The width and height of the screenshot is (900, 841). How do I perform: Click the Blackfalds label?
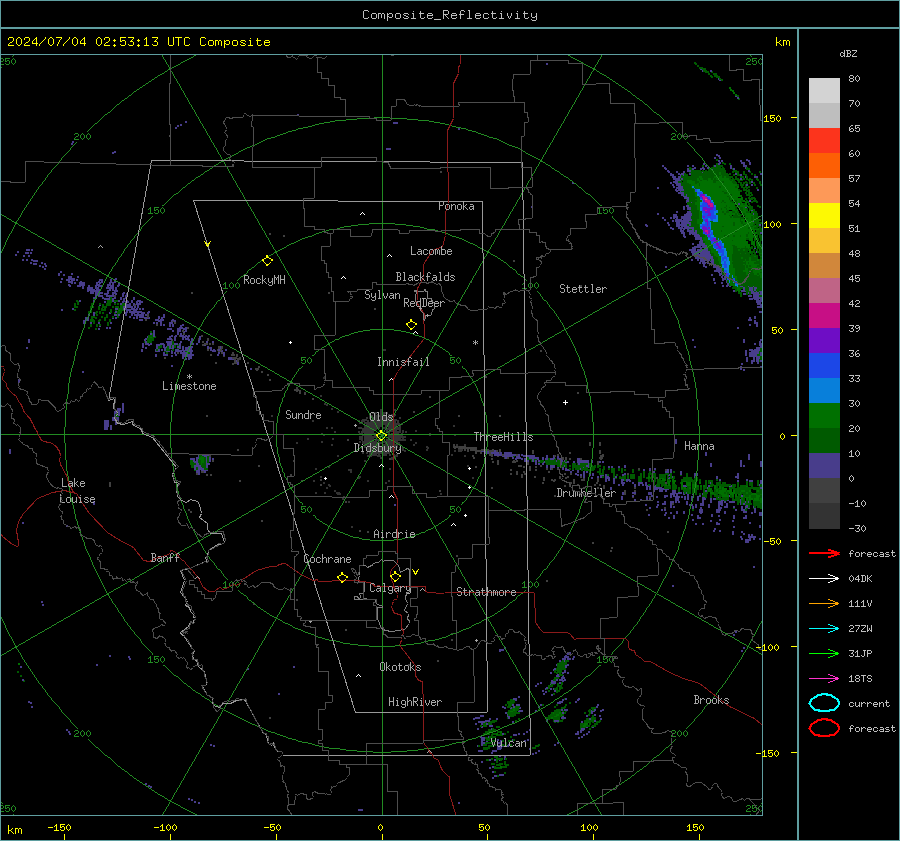point(425,277)
